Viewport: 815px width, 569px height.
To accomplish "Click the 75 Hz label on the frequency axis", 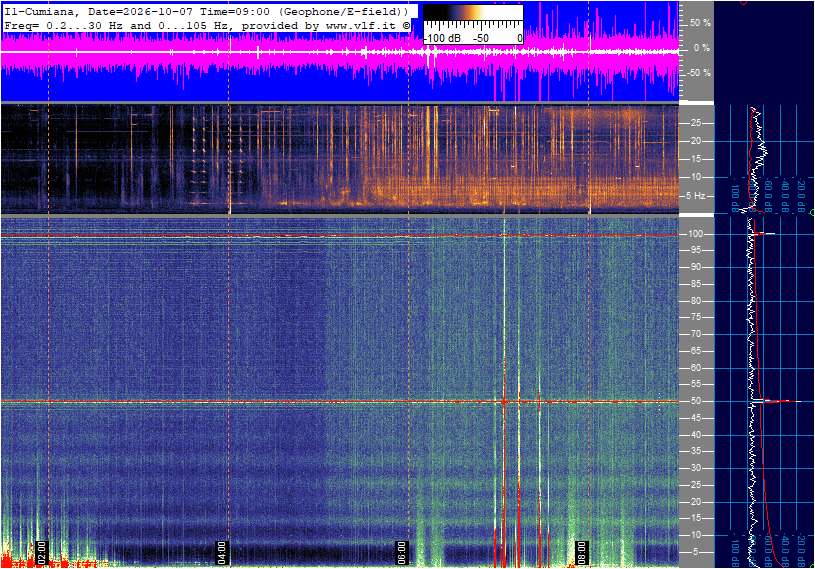I will coord(695,317).
